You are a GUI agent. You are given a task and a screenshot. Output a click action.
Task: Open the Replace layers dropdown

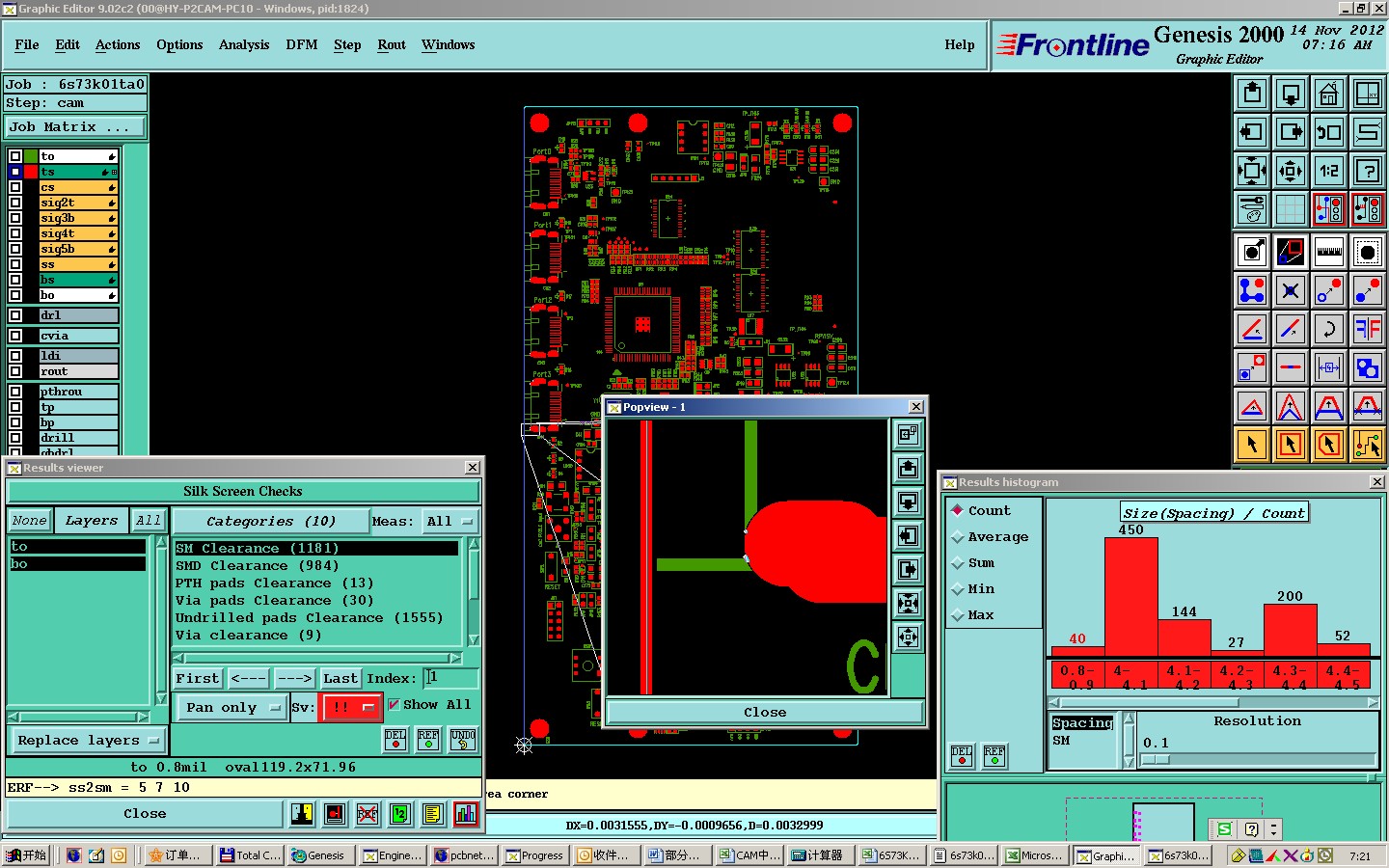click(x=87, y=741)
